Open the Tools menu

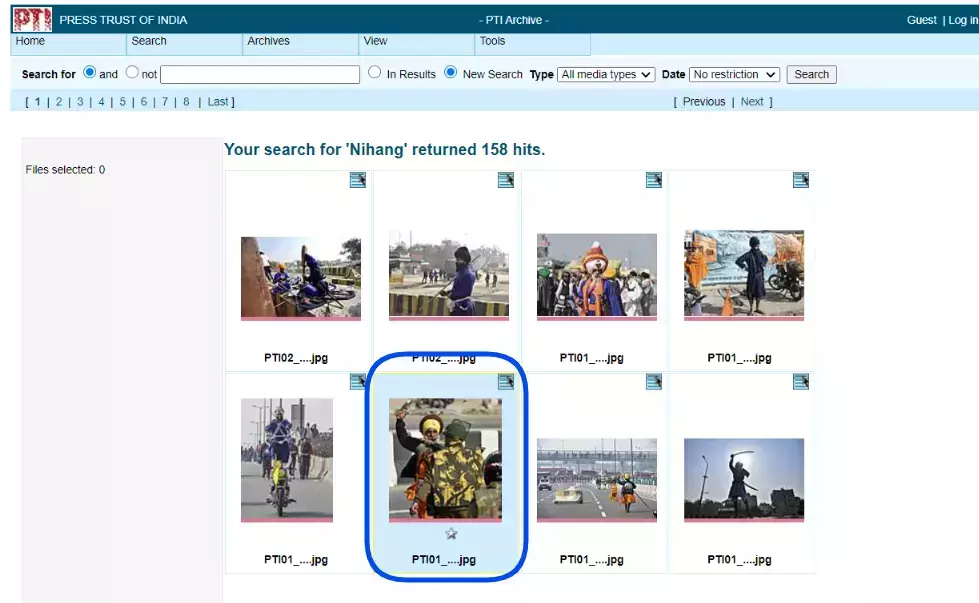pyautogui.click(x=492, y=41)
